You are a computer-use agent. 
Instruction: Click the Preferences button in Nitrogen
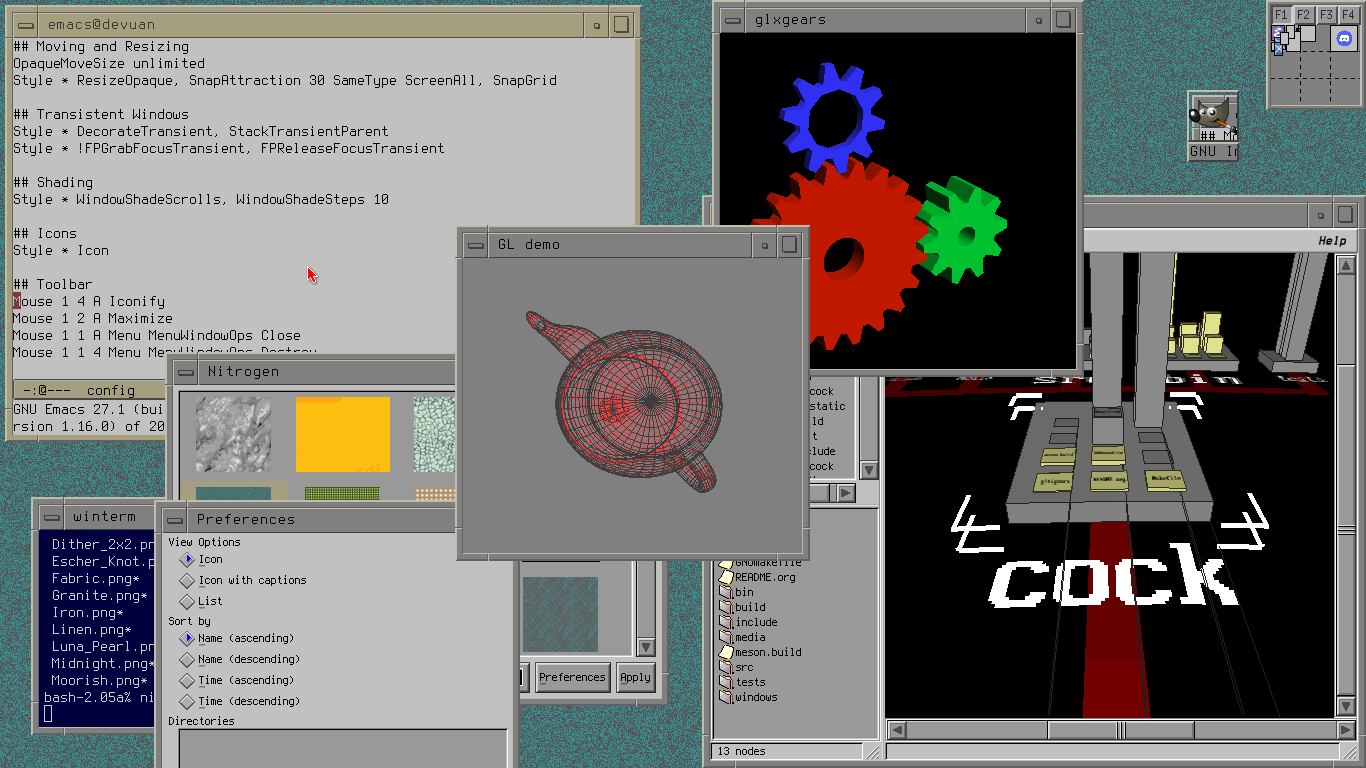(x=572, y=677)
